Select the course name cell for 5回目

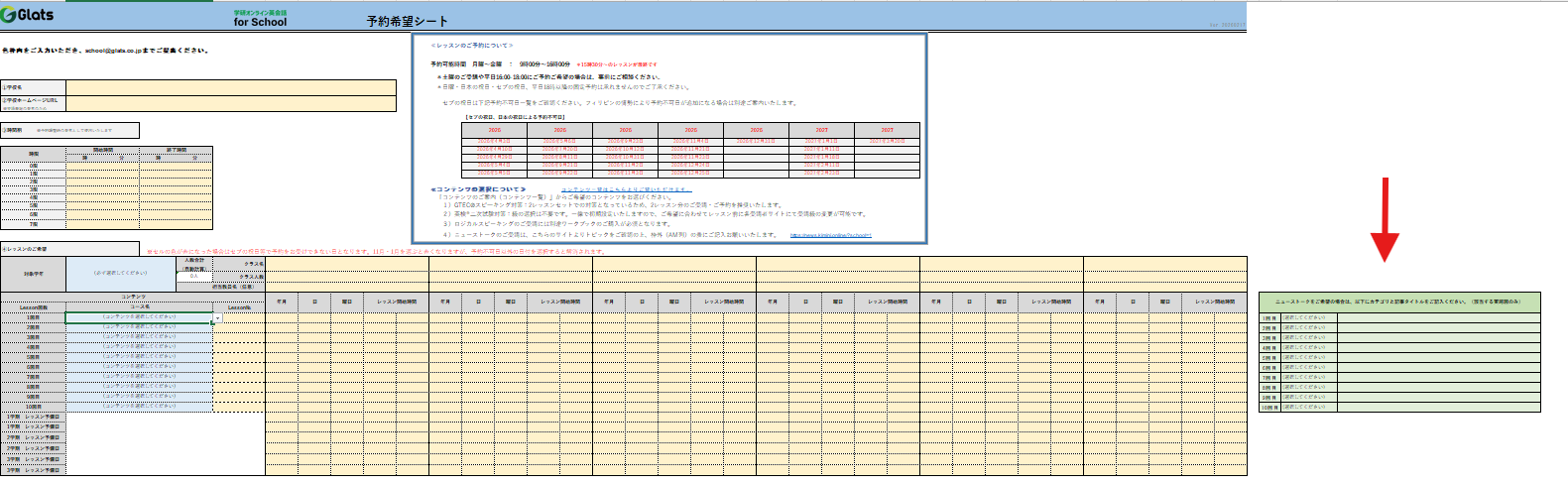139,356
